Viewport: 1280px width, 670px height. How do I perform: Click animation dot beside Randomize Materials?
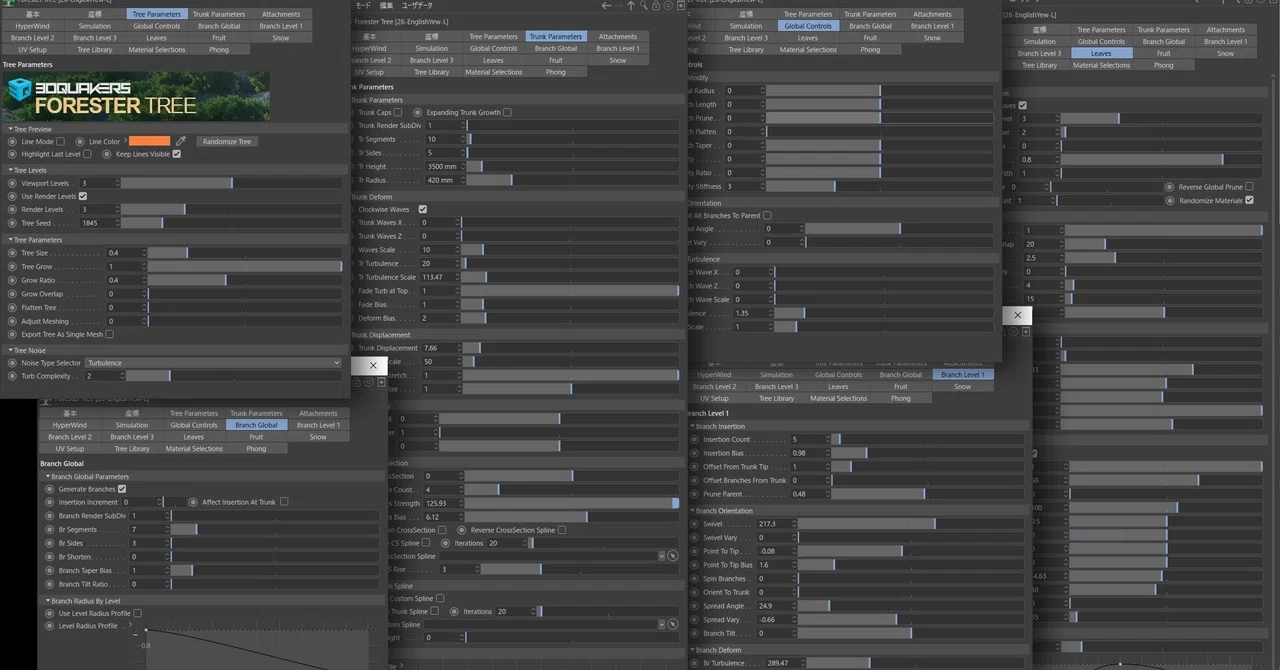pos(1169,200)
